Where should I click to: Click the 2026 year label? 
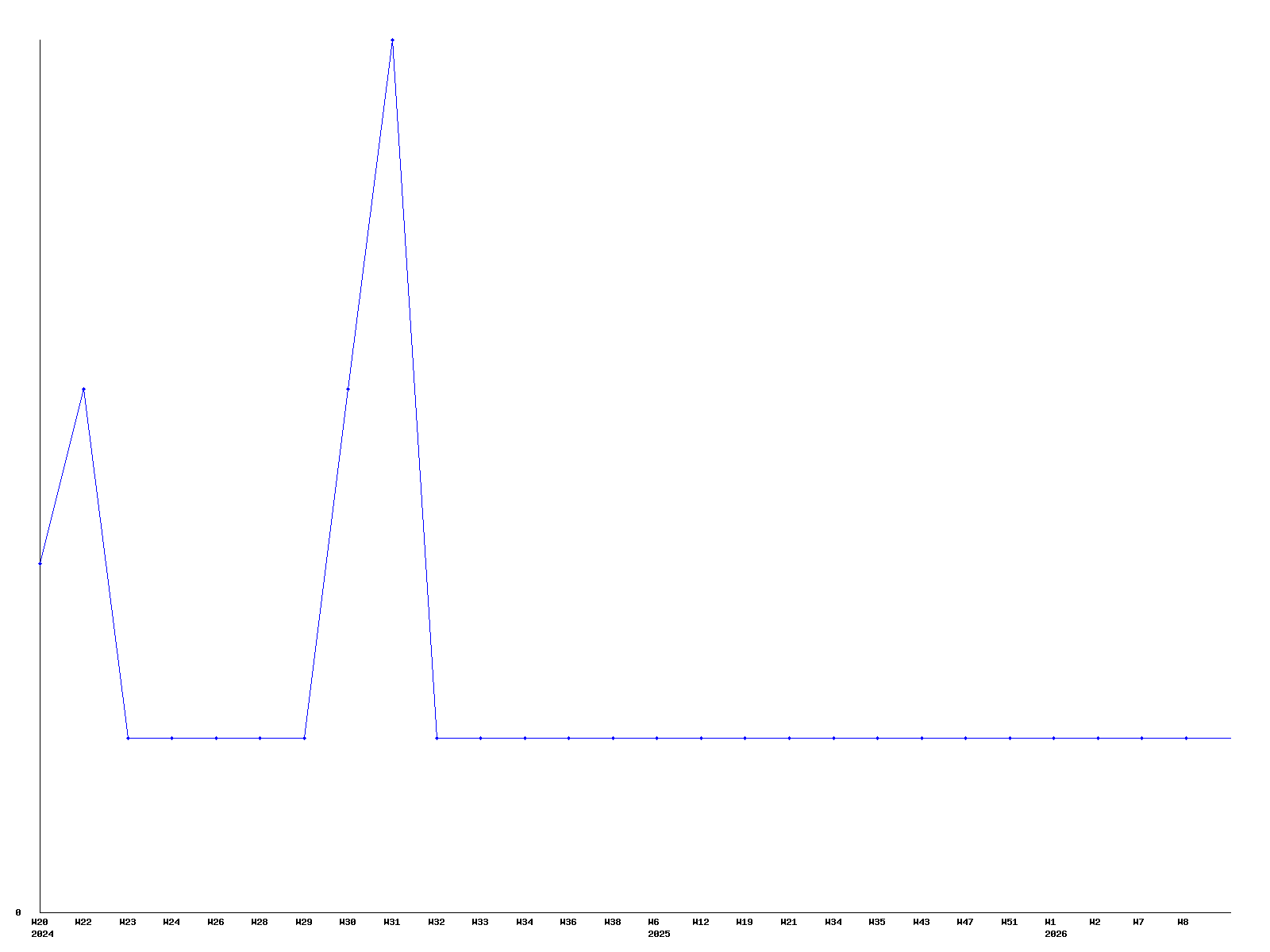click(x=1056, y=934)
